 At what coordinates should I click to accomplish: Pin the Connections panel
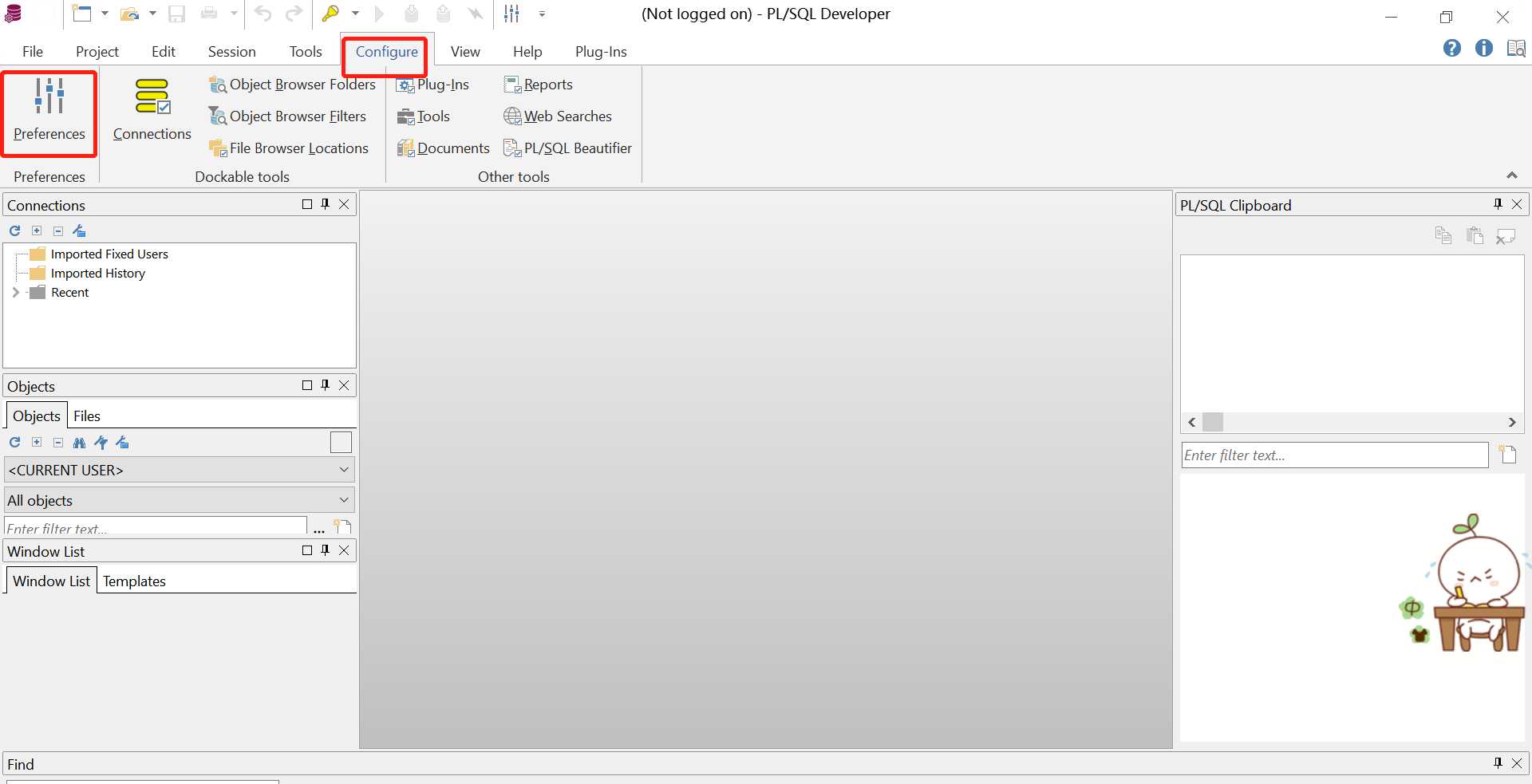326,204
